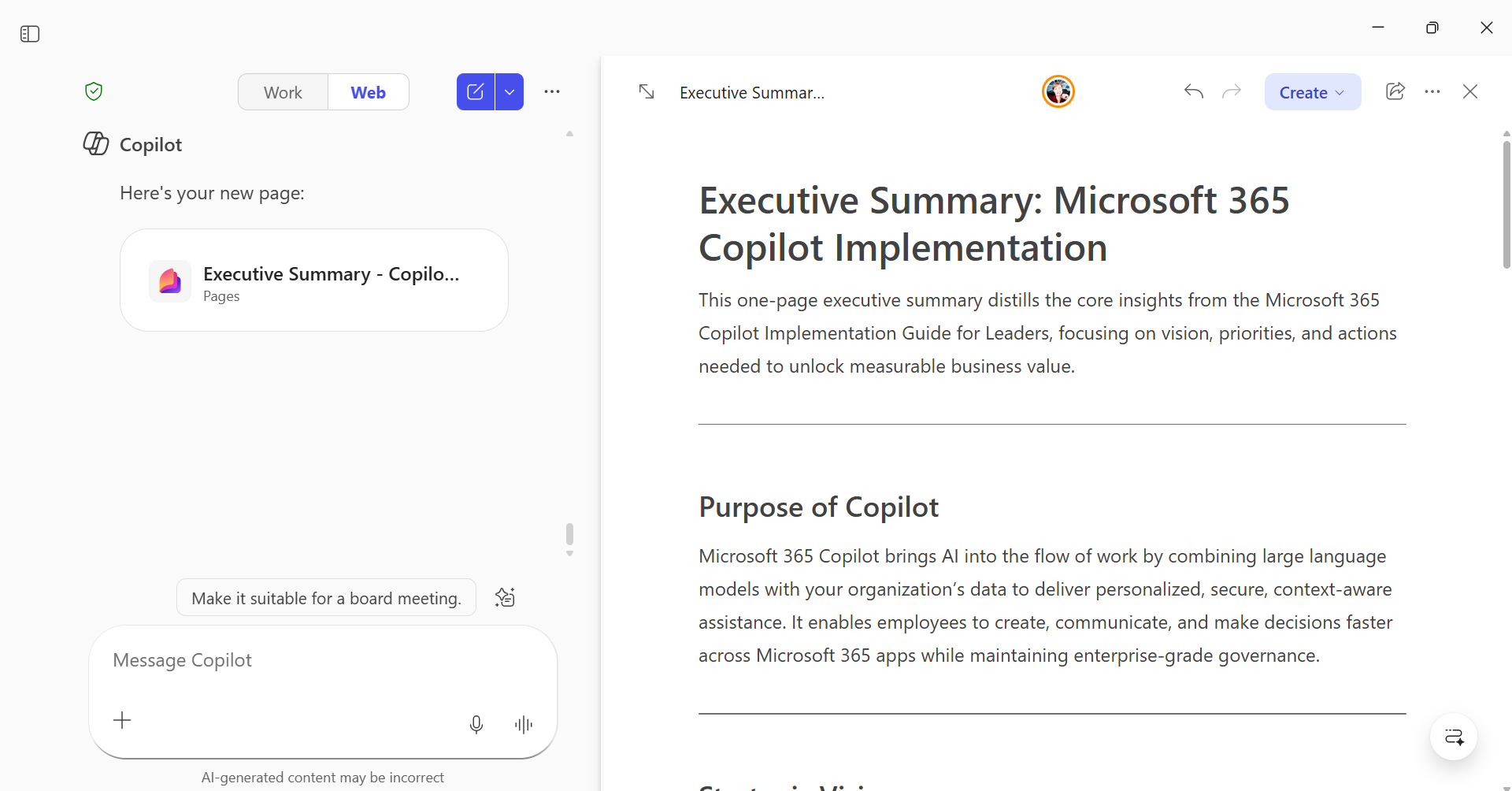Switch to Work mode
The image size is (1512, 791).
(283, 92)
